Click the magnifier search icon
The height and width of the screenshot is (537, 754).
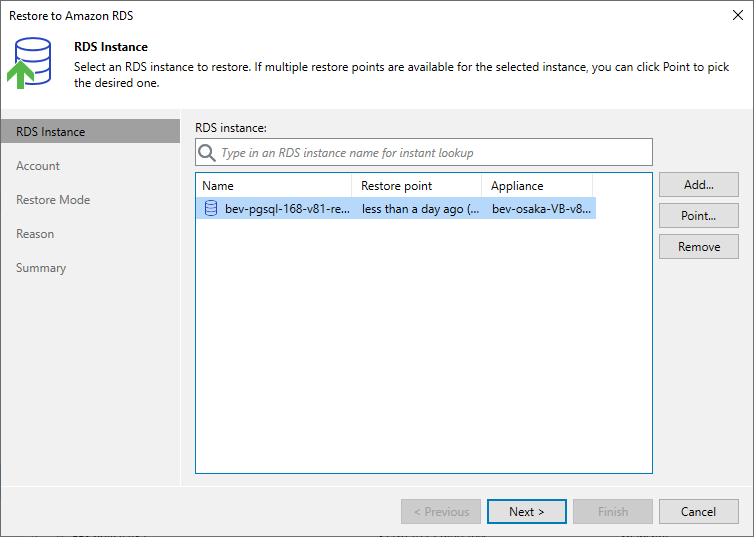pos(207,153)
